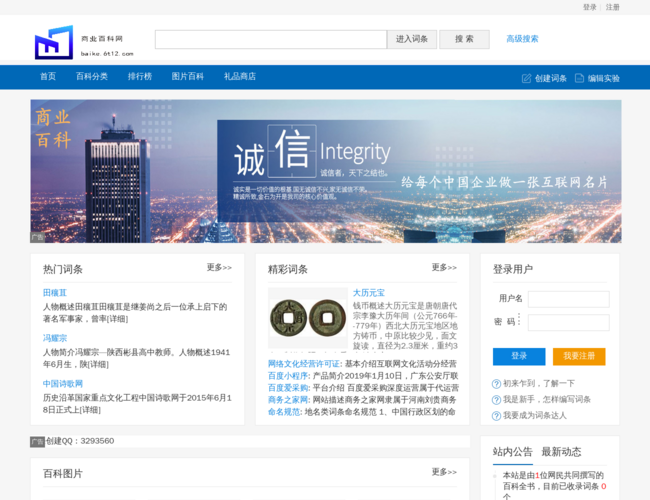Click the 创建词条 pencil icon
This screenshot has width=650, height=500.
pyautogui.click(x=526, y=78)
